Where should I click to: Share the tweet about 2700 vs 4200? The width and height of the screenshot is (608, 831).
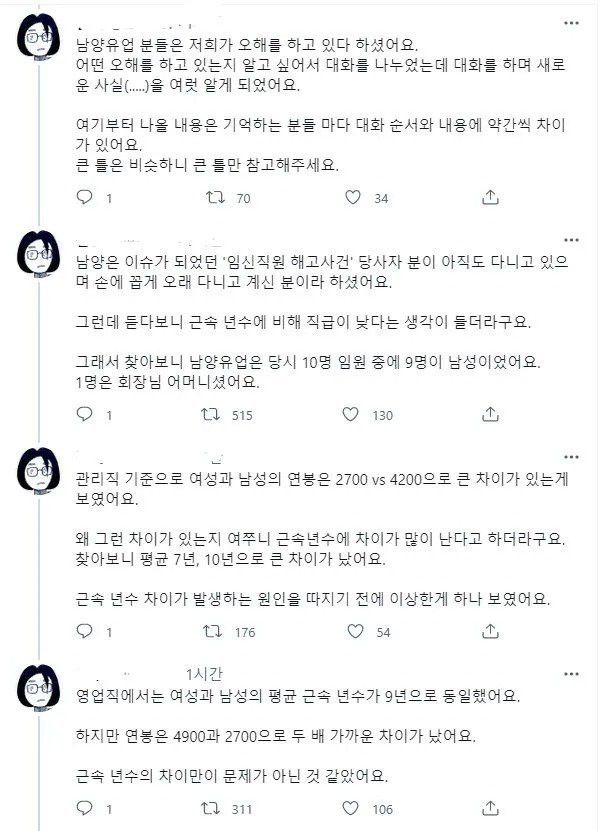pyautogui.click(x=487, y=632)
